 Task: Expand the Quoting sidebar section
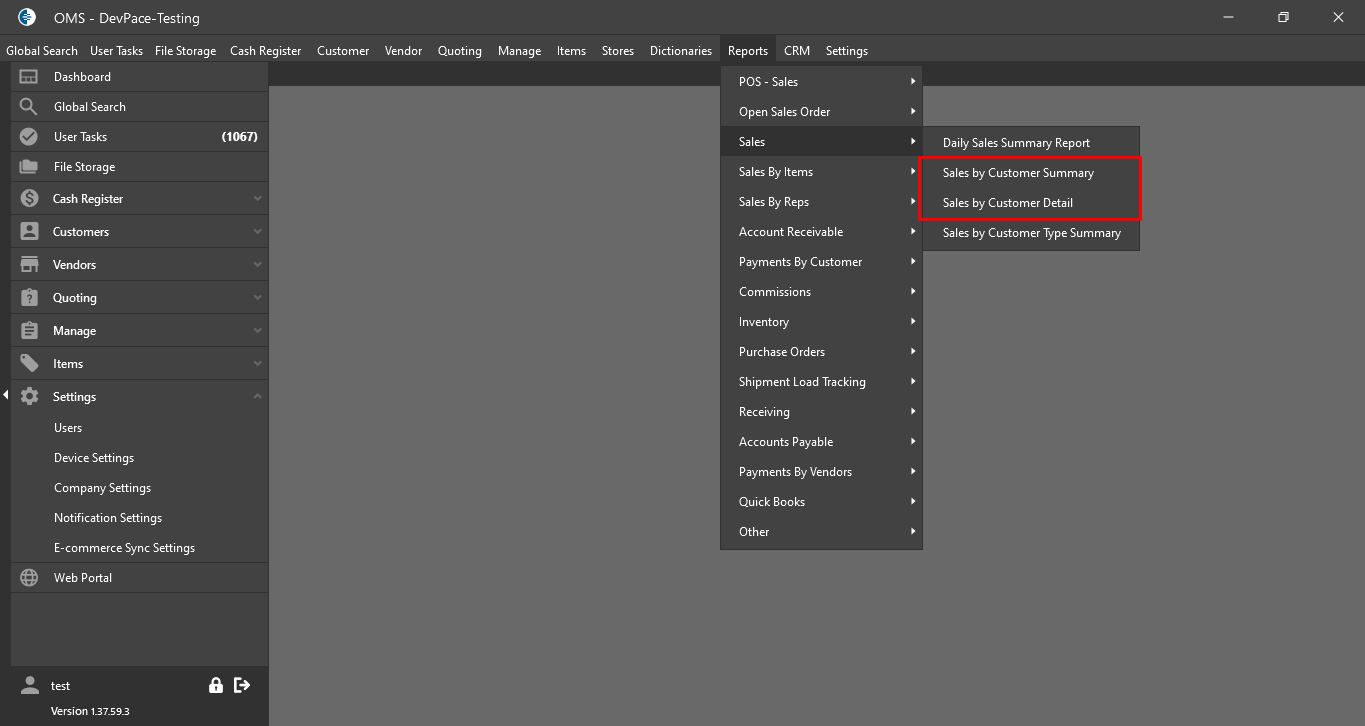[257, 298]
